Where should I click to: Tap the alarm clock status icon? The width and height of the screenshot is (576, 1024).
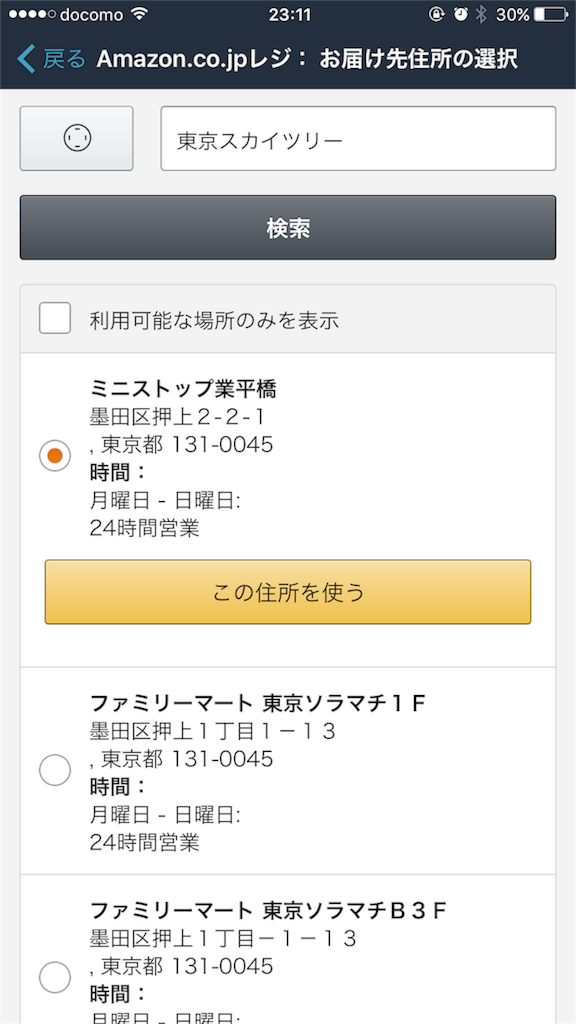tap(461, 14)
